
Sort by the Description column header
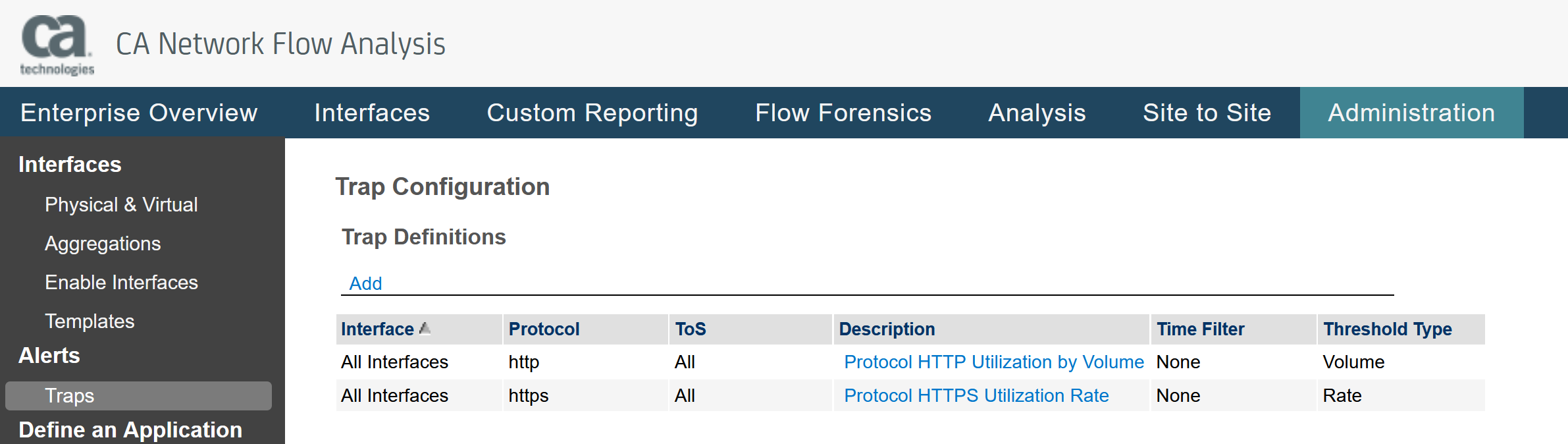click(887, 329)
